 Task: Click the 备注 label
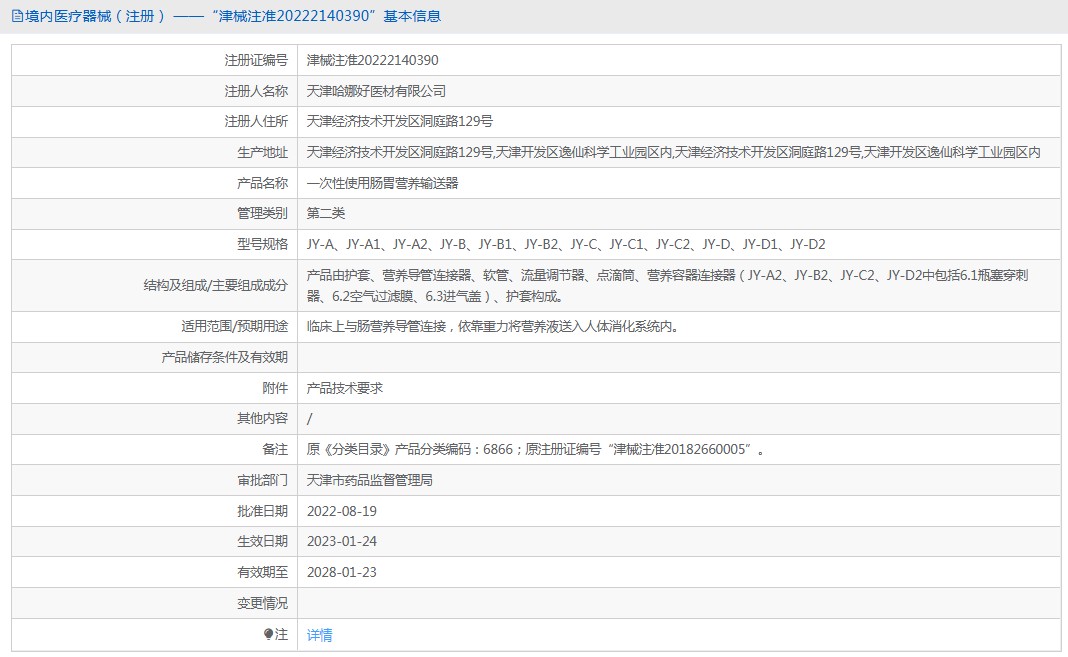(275, 449)
